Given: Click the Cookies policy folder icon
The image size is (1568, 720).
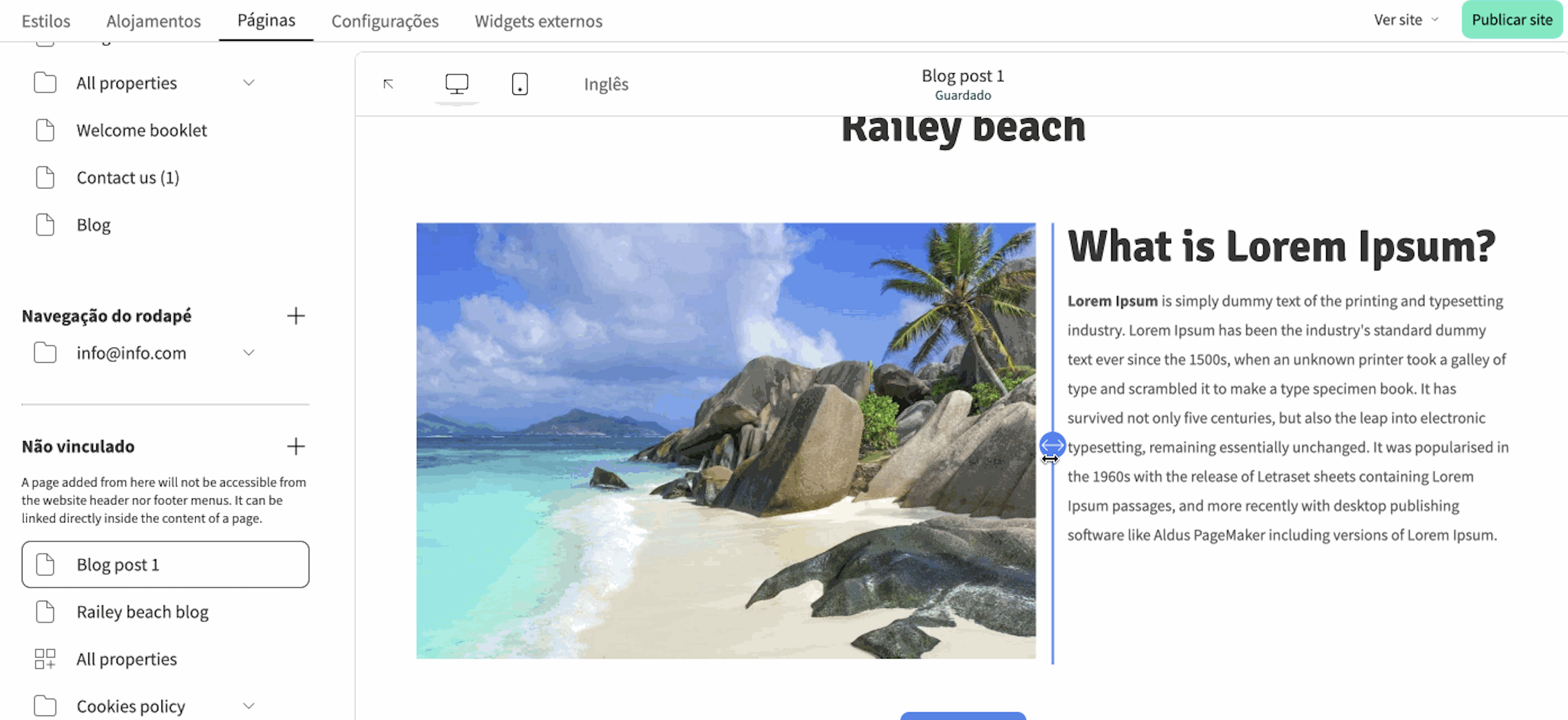Looking at the screenshot, I should (45, 705).
